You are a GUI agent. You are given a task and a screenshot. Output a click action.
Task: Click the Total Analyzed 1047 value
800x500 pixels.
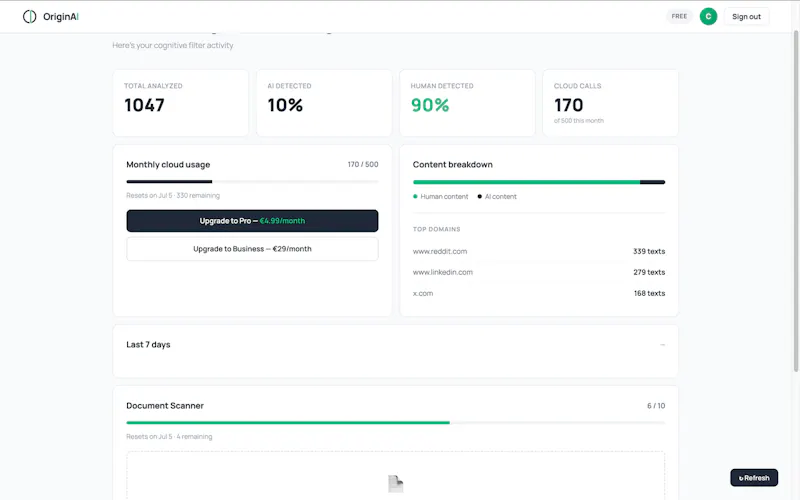coord(144,105)
